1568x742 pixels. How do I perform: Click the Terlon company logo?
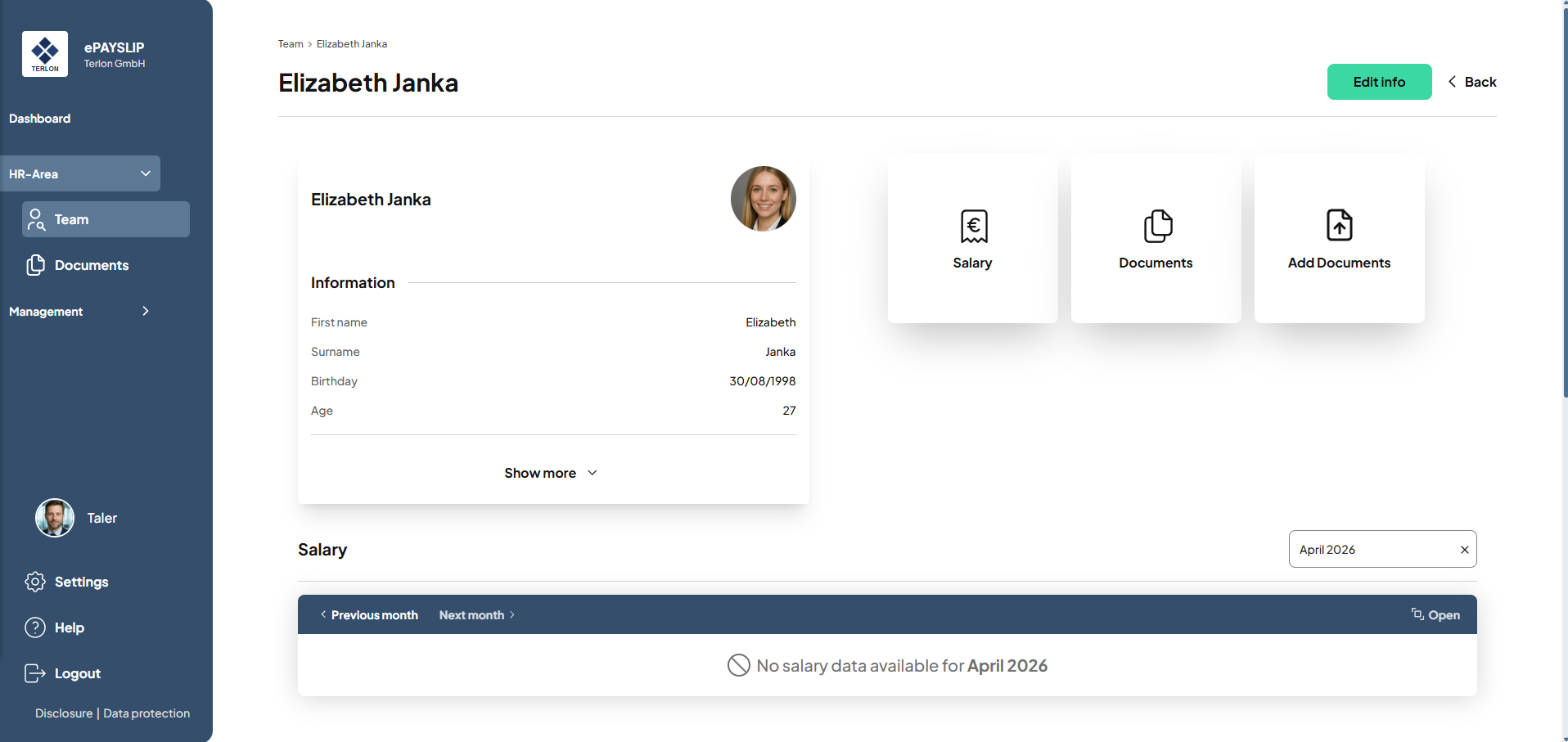click(x=45, y=54)
